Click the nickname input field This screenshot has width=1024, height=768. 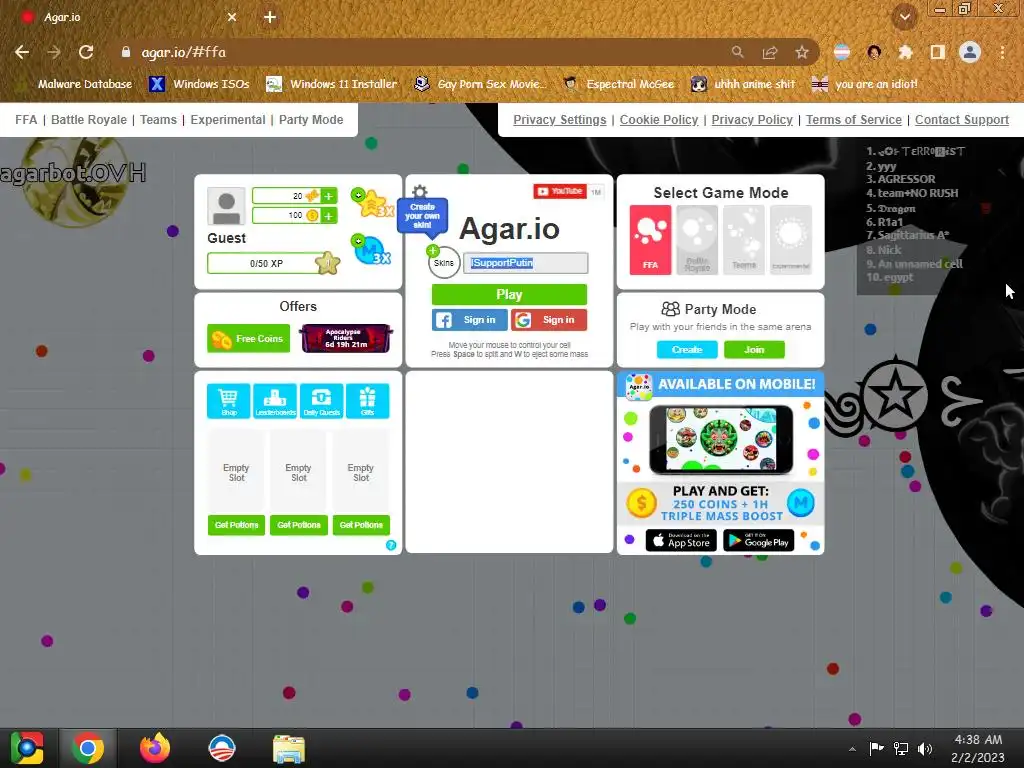[x=526, y=263]
